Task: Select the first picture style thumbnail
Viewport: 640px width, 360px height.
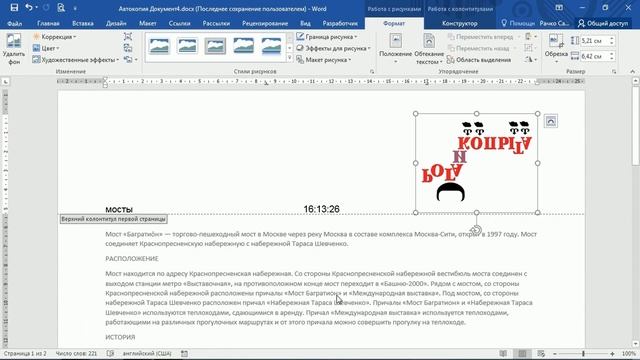Action: point(159,46)
